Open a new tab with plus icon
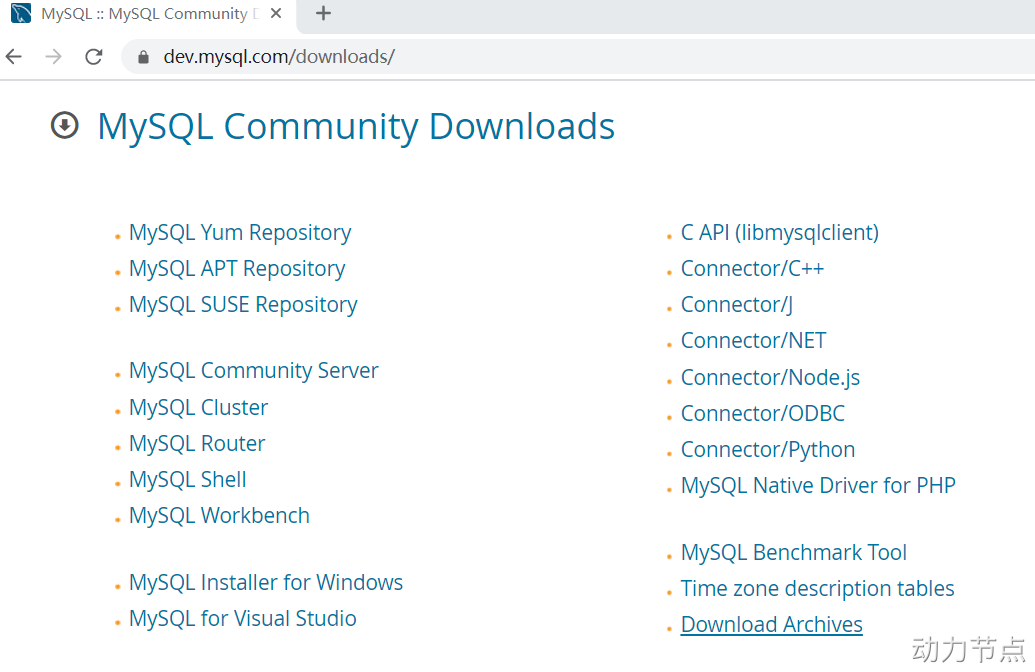Image resolution: width=1035 pixels, height=672 pixels. [x=323, y=13]
